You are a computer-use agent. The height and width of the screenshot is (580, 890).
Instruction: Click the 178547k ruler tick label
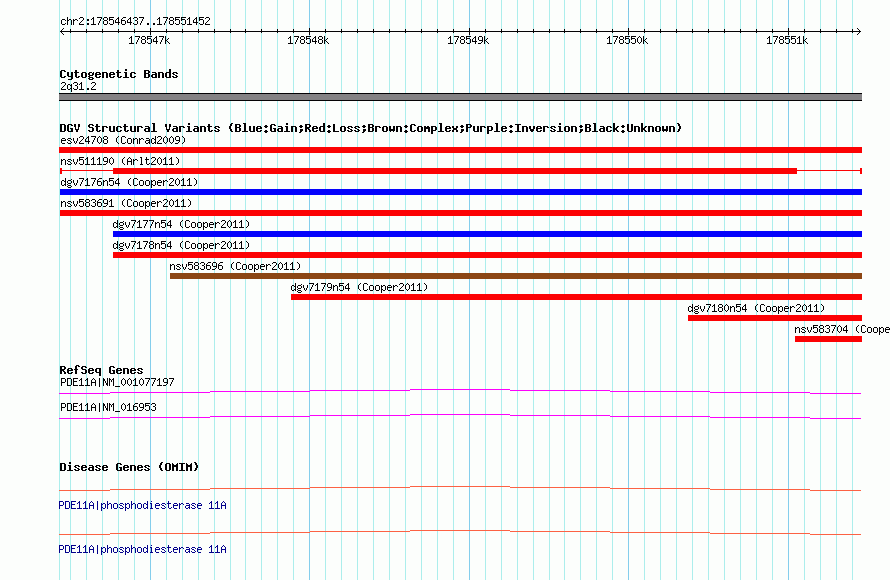coord(149,40)
